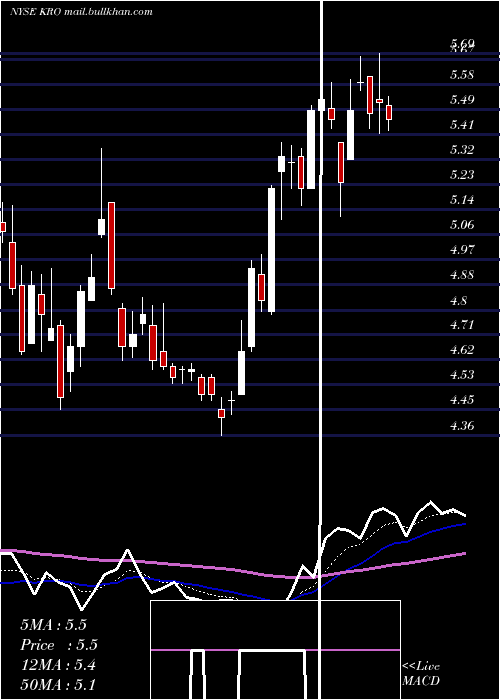Viewport: 500px width, 700px height.
Task: Click the 4.62 price axis label
Action: tap(462, 350)
